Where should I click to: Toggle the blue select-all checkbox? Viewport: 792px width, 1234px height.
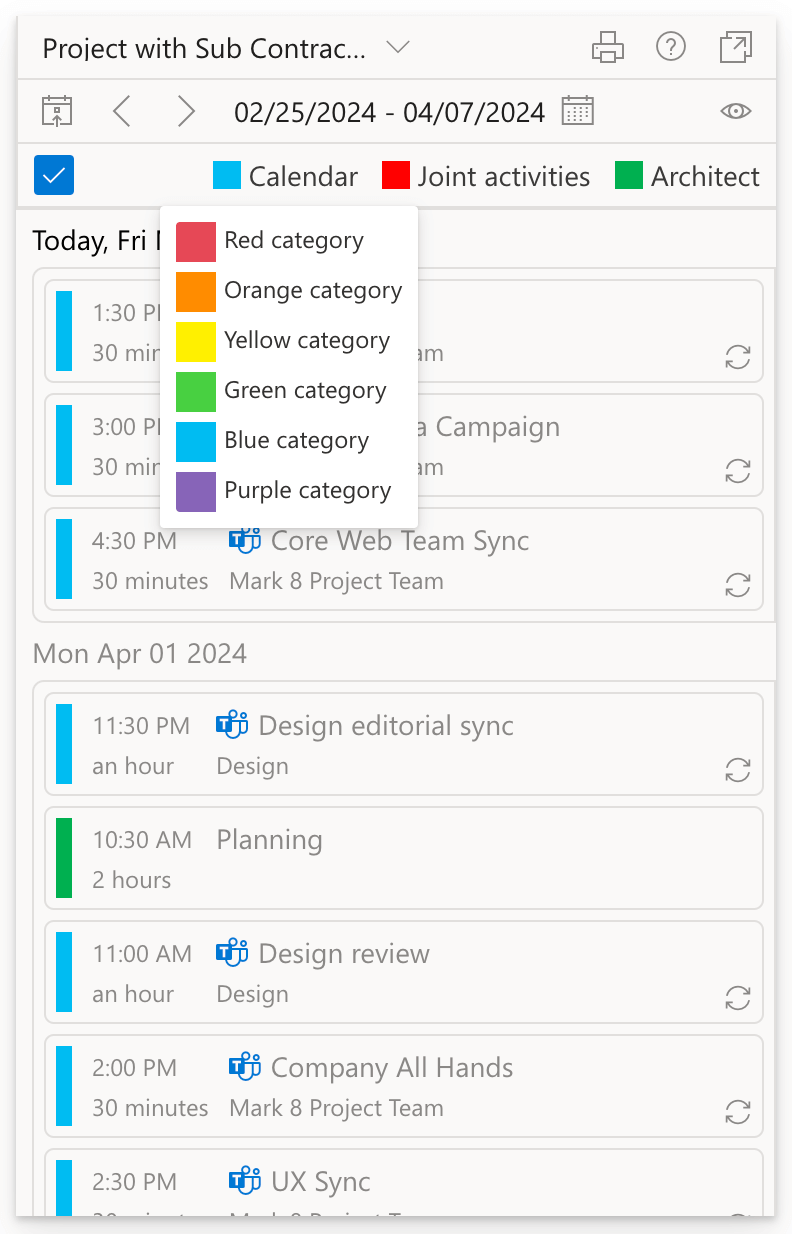(x=53, y=174)
